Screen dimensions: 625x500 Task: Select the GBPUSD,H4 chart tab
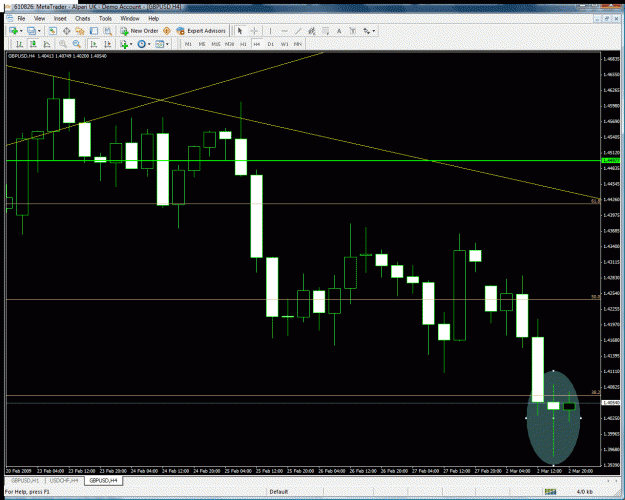103,480
